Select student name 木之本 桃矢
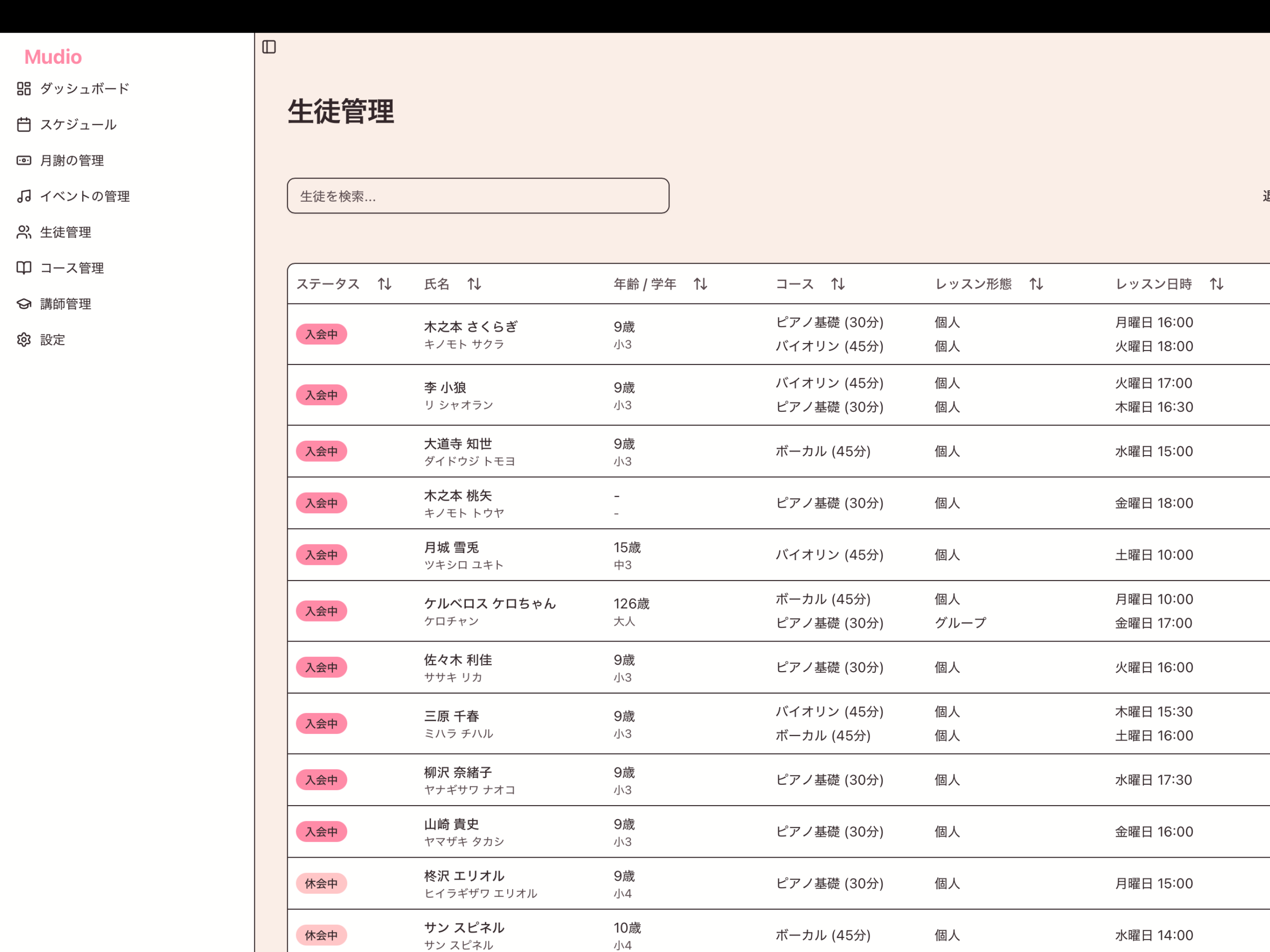 click(x=457, y=496)
